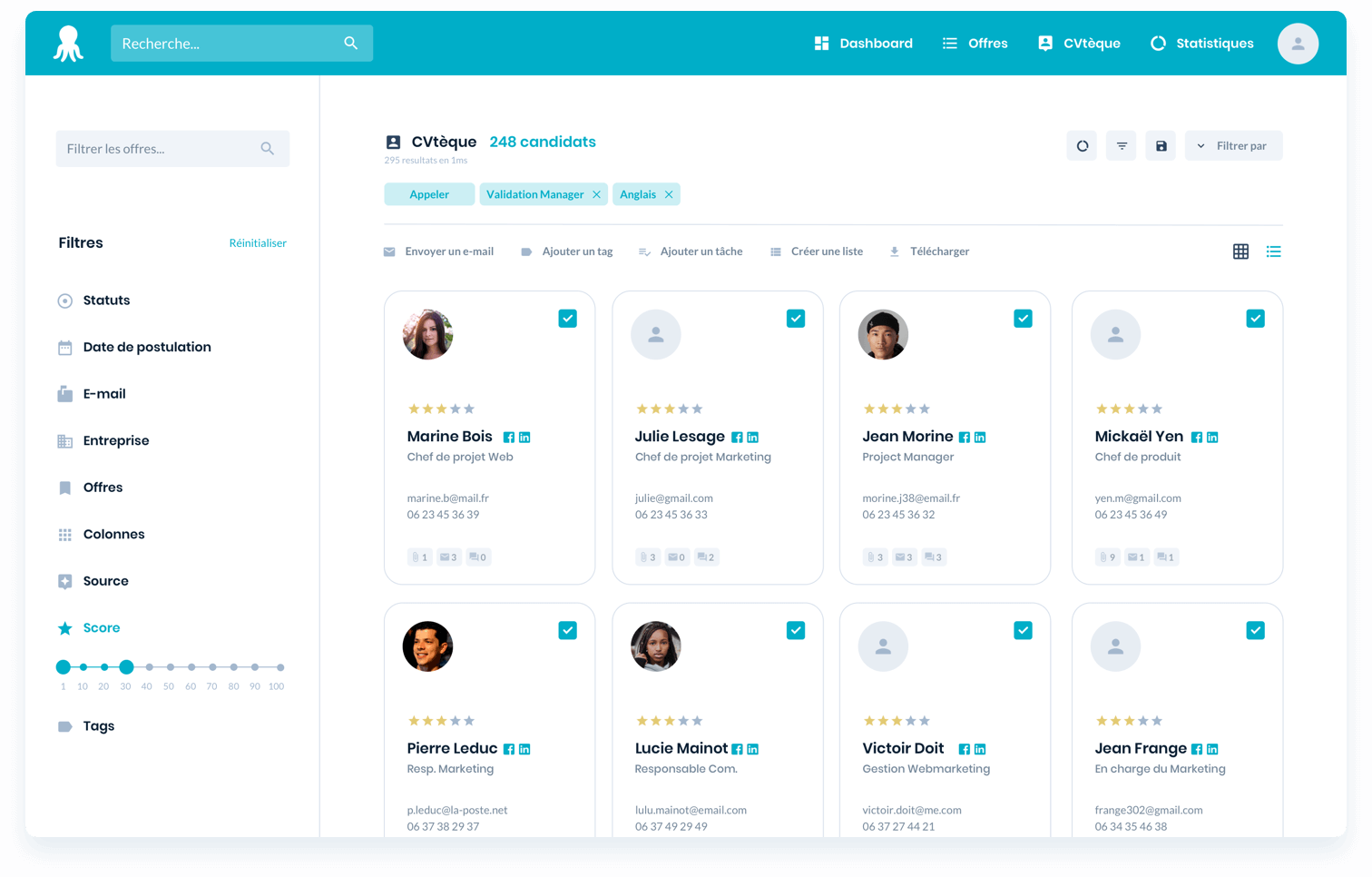Image resolution: width=1372 pixels, height=877 pixels.
Task: Expand the Statuts filter section
Action: (x=106, y=301)
